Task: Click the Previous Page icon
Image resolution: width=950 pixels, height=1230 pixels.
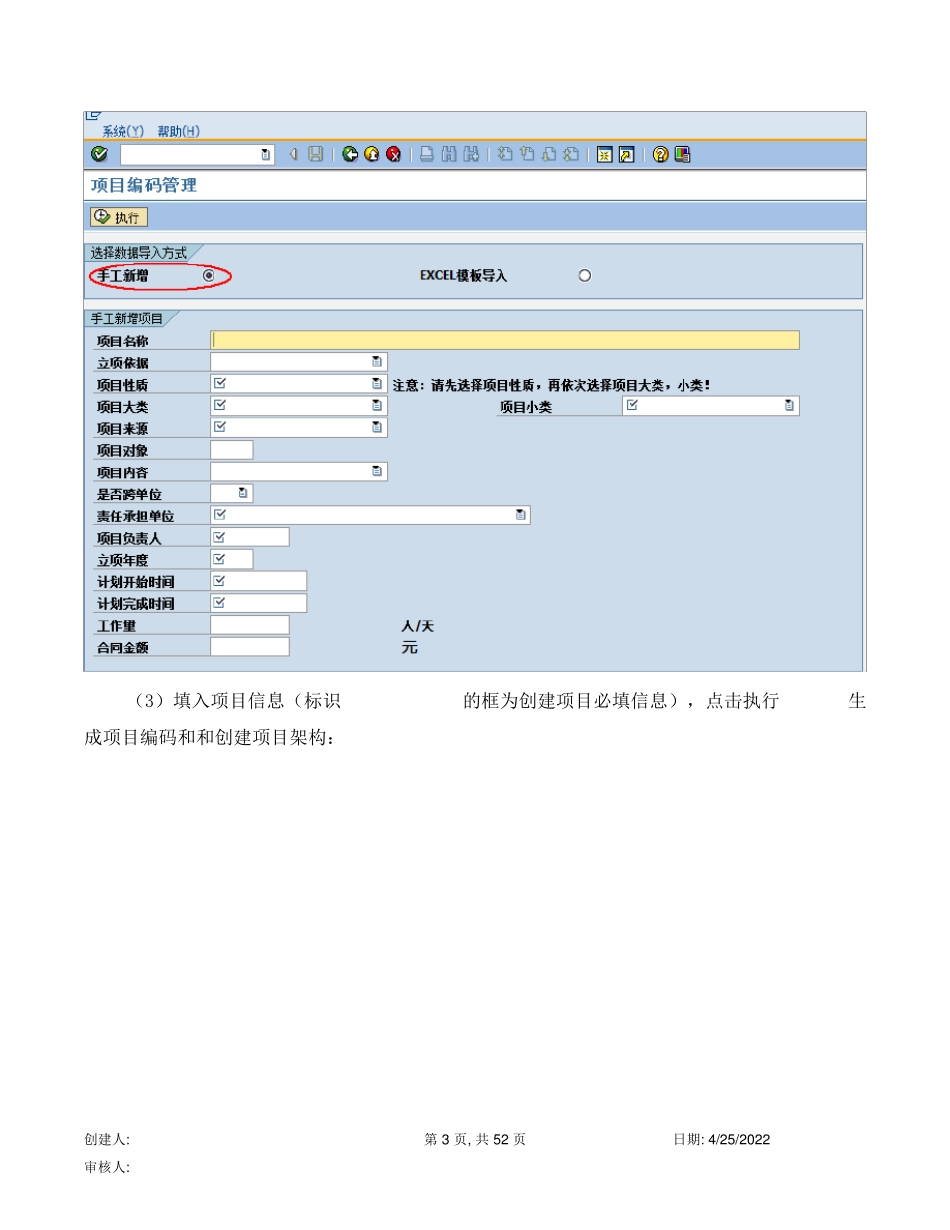Action: pos(527,154)
